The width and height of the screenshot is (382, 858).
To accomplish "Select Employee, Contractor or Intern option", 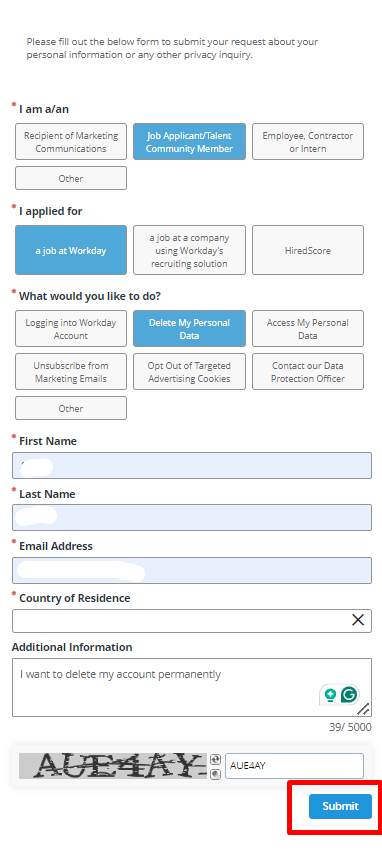I will [x=308, y=142].
